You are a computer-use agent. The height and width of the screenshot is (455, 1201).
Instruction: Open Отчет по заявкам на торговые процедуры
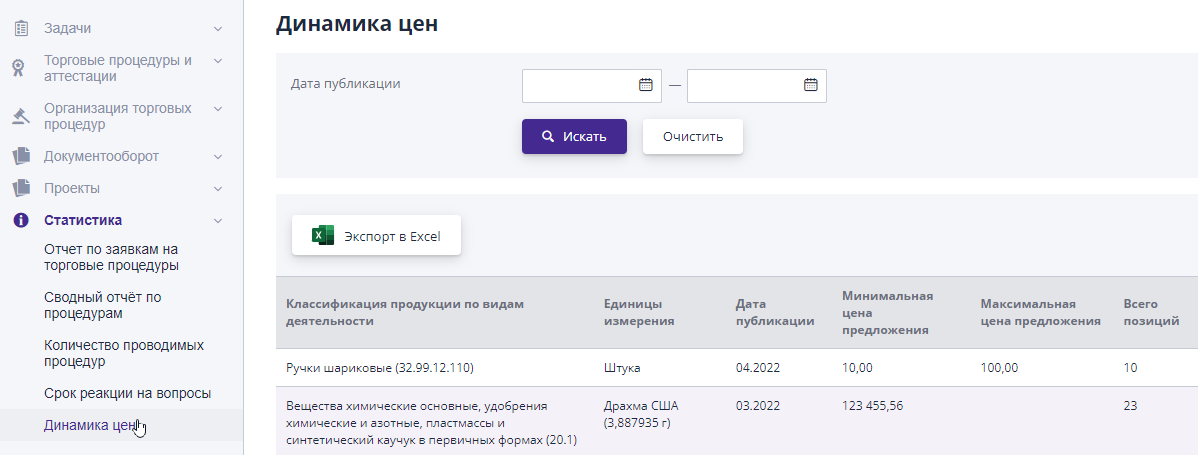click(111, 257)
